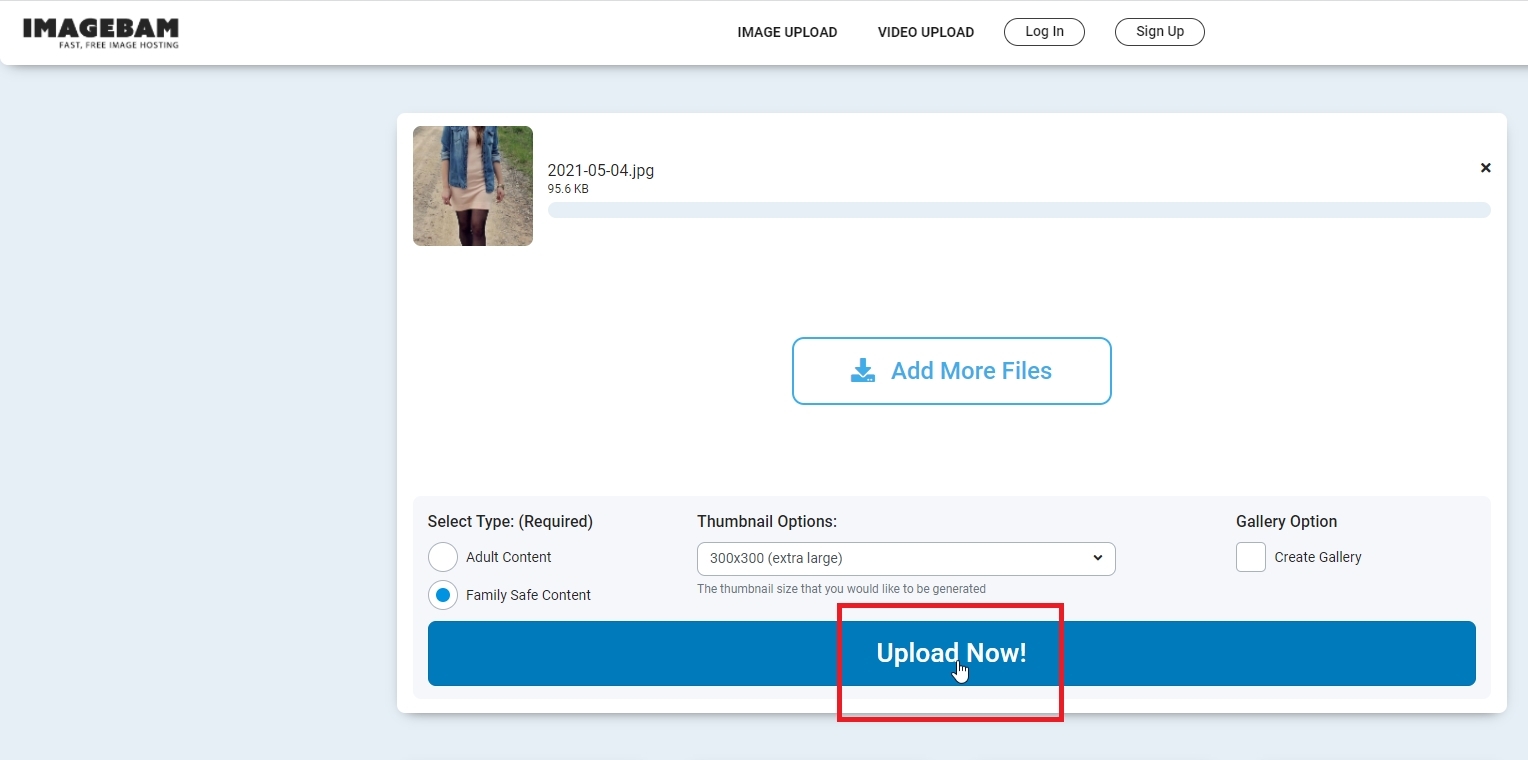Go to the Video Upload page

pos(926,32)
